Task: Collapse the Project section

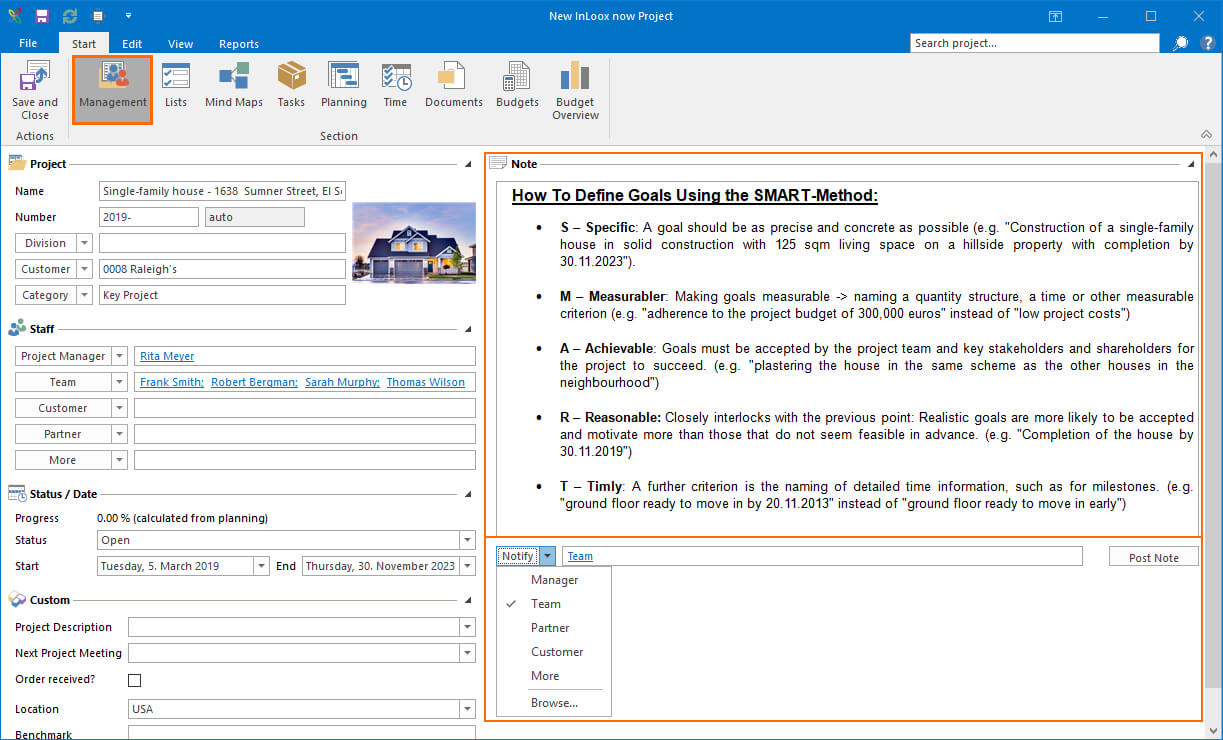Action: click(466, 164)
